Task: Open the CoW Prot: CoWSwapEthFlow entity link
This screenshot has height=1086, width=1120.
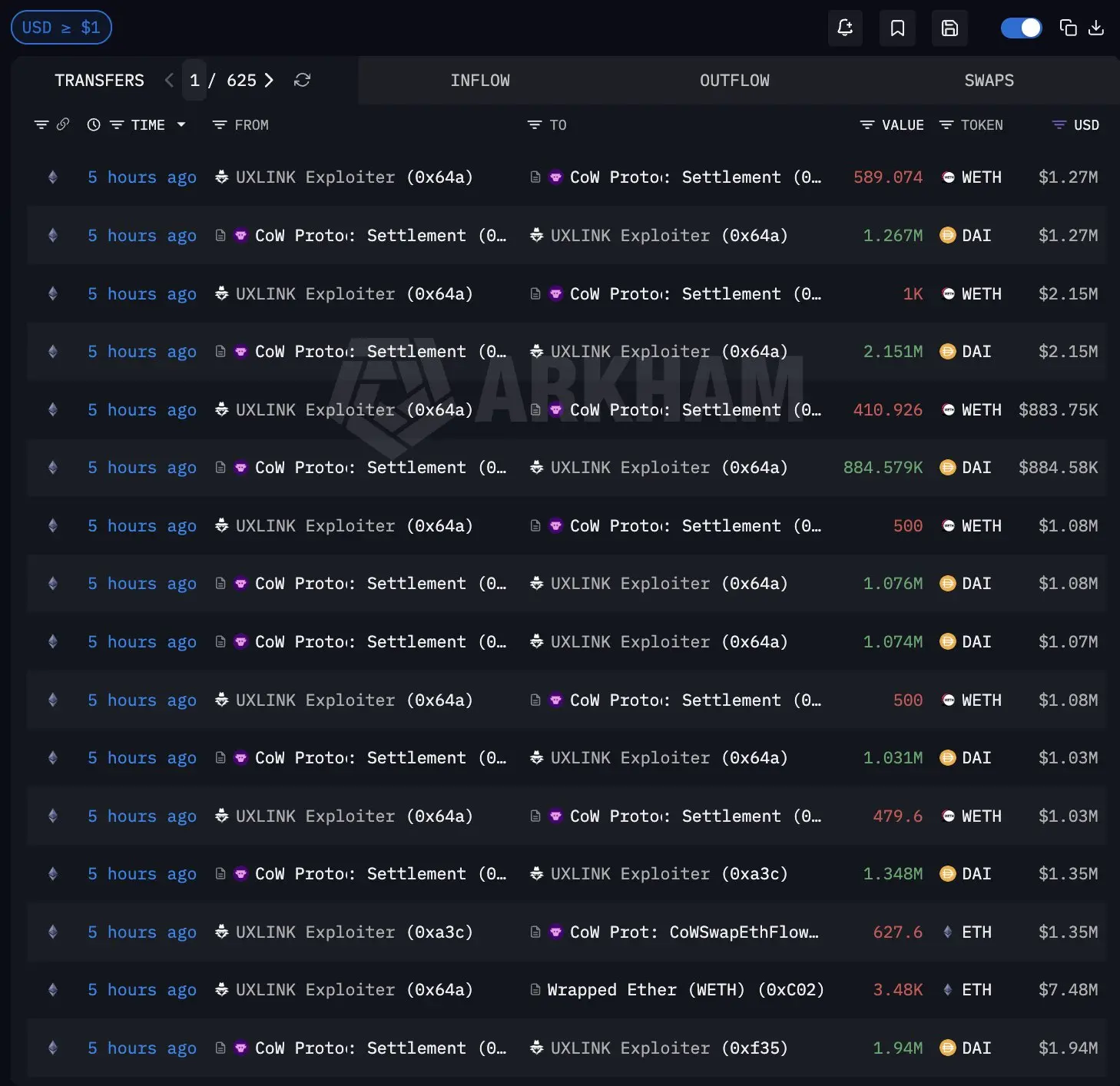Action: tap(694, 932)
